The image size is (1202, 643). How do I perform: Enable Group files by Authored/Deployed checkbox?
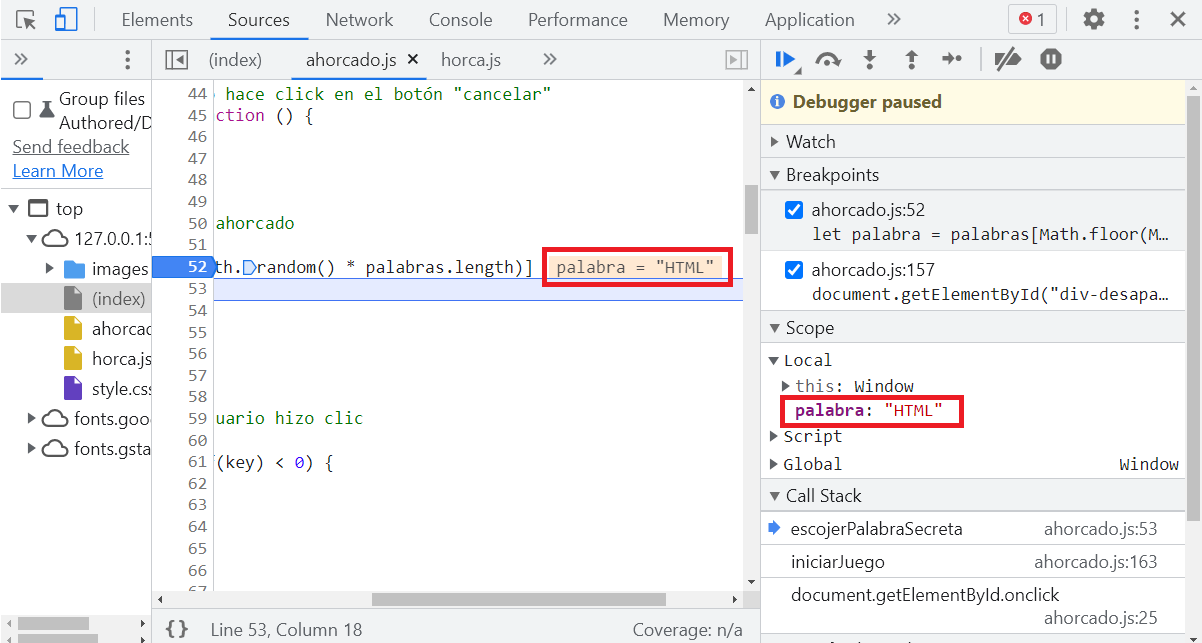22,110
